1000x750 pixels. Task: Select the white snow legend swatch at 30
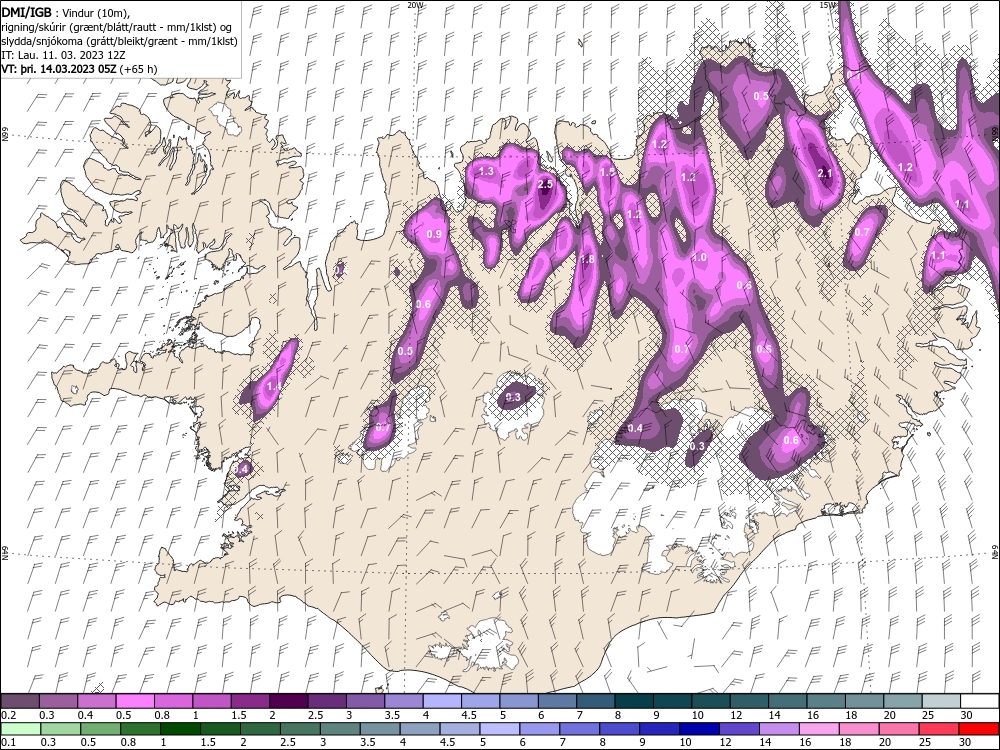click(980, 702)
